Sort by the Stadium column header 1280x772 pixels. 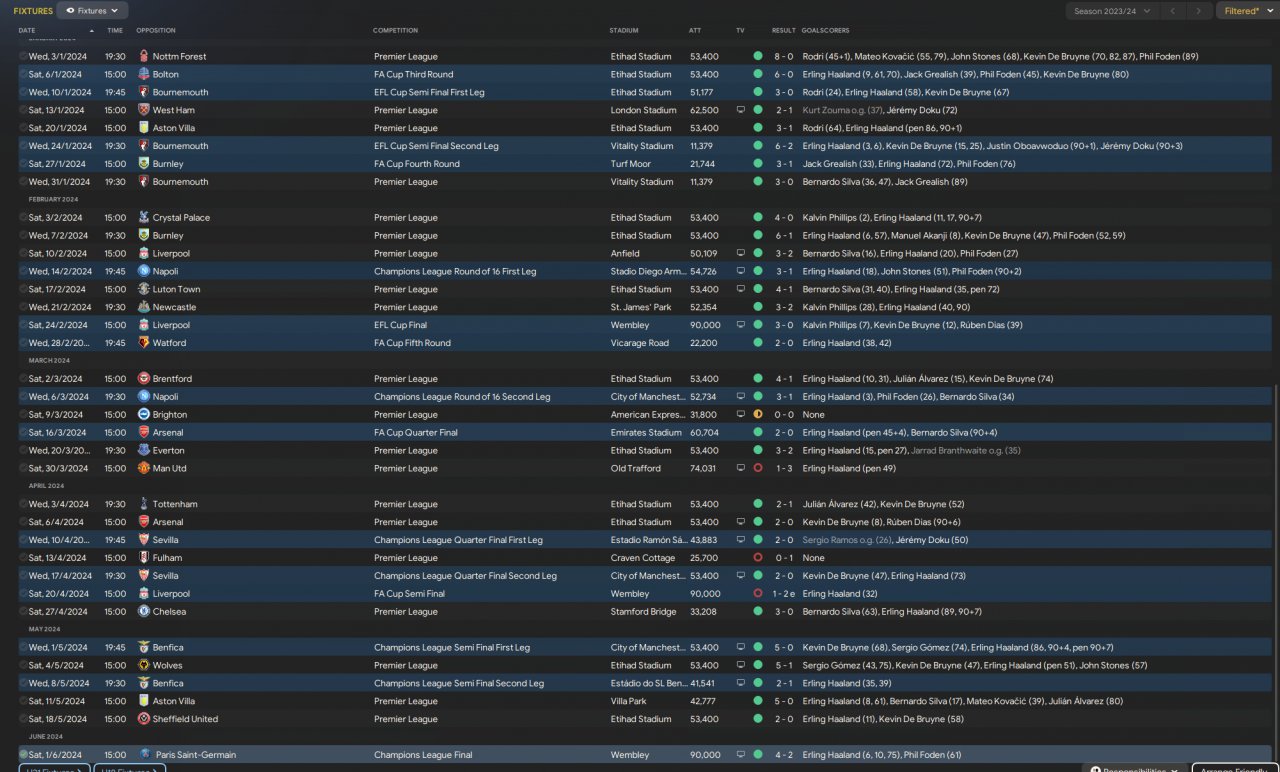click(x=623, y=31)
